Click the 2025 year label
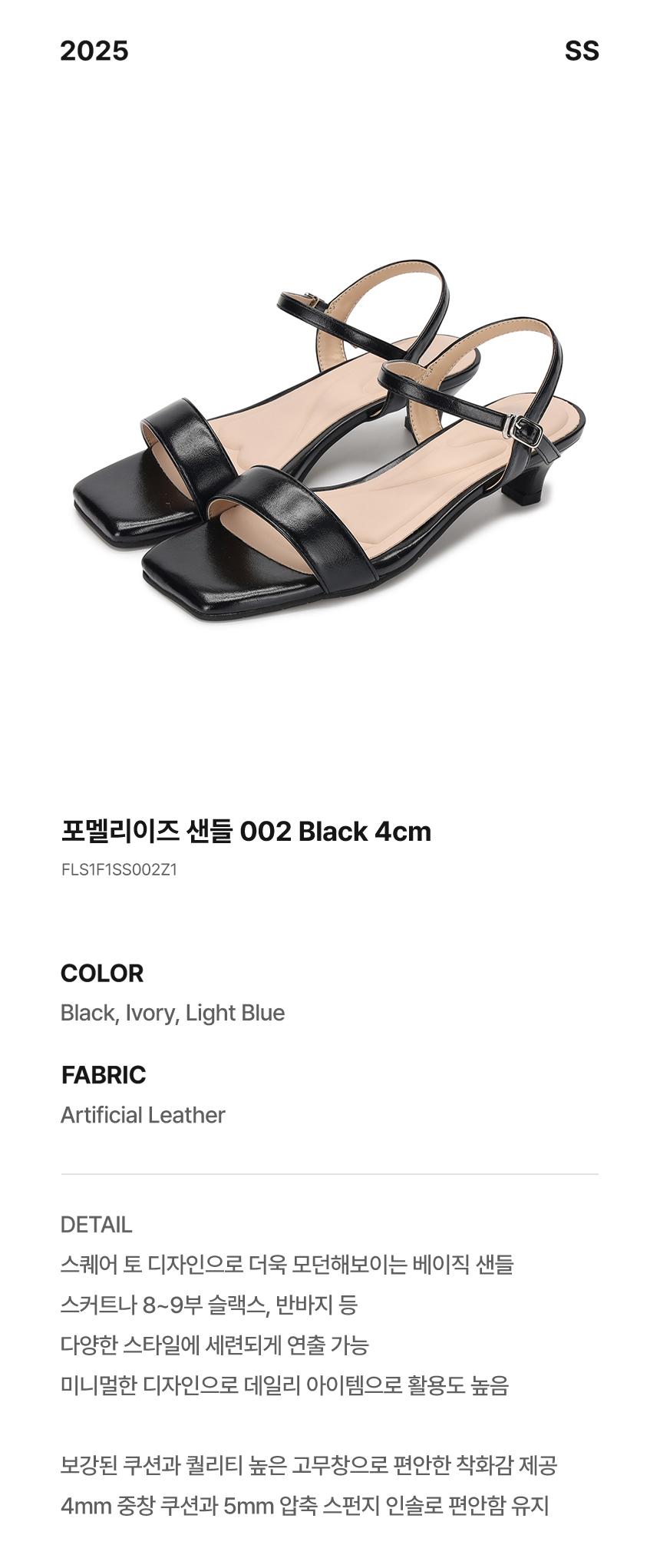 (x=94, y=51)
